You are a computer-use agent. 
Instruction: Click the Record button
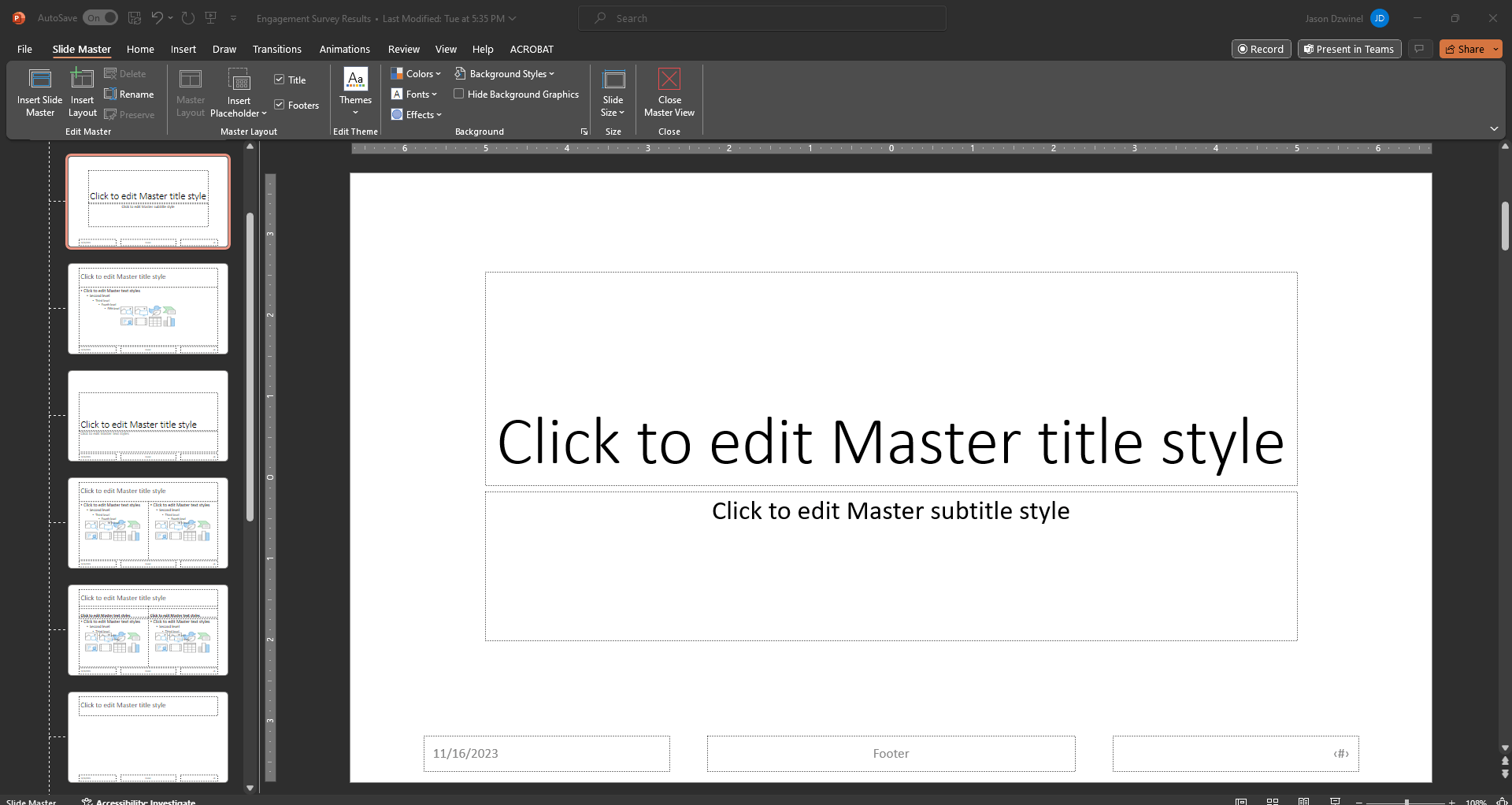1261,49
